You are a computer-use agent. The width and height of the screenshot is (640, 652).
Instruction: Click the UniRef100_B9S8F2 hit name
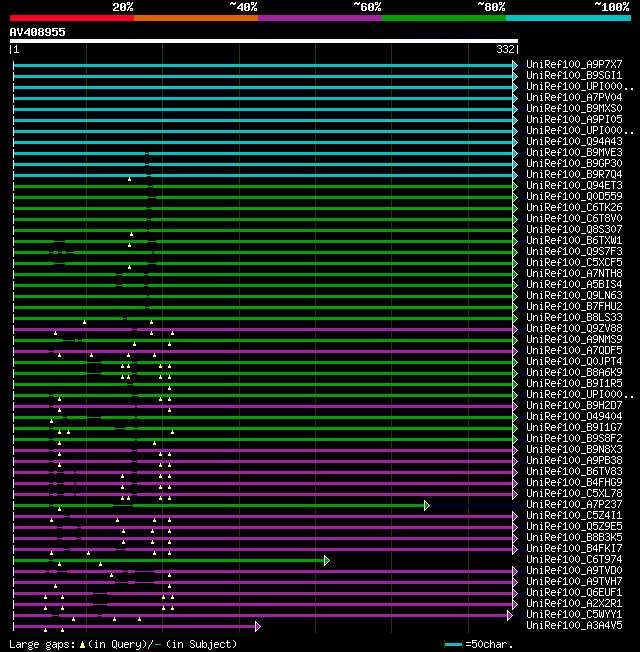(574, 438)
